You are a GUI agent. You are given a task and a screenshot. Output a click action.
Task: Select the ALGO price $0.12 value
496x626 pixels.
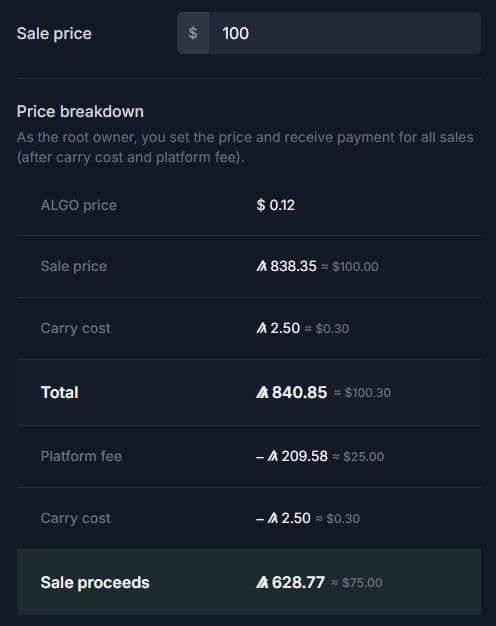click(x=276, y=205)
